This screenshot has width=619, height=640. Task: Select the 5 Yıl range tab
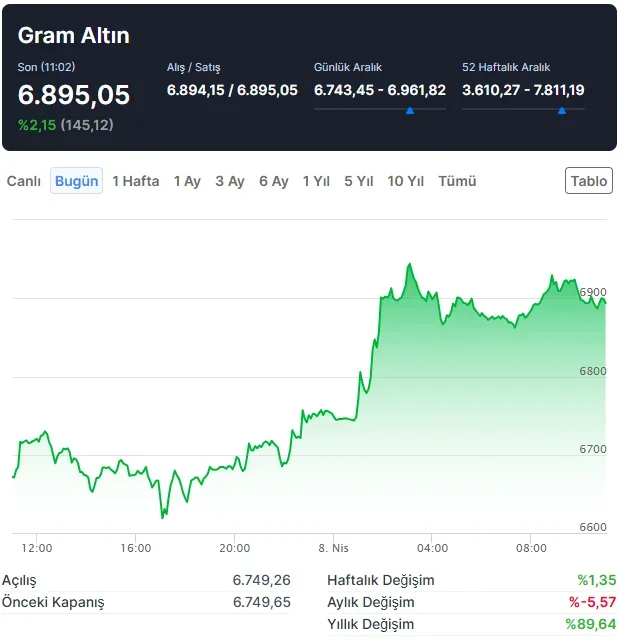click(359, 181)
